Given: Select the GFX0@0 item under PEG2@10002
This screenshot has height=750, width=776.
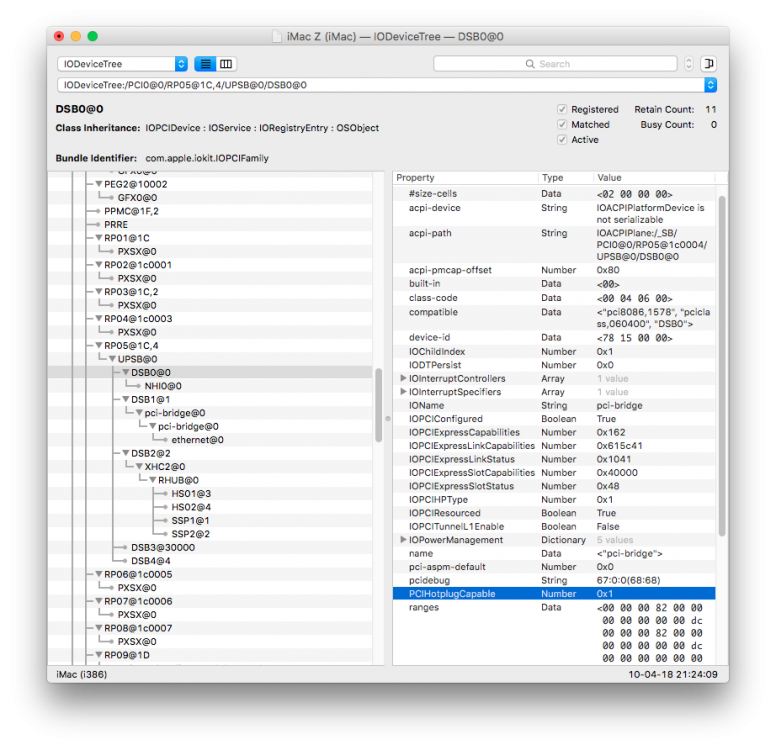Looking at the screenshot, I should pos(137,198).
